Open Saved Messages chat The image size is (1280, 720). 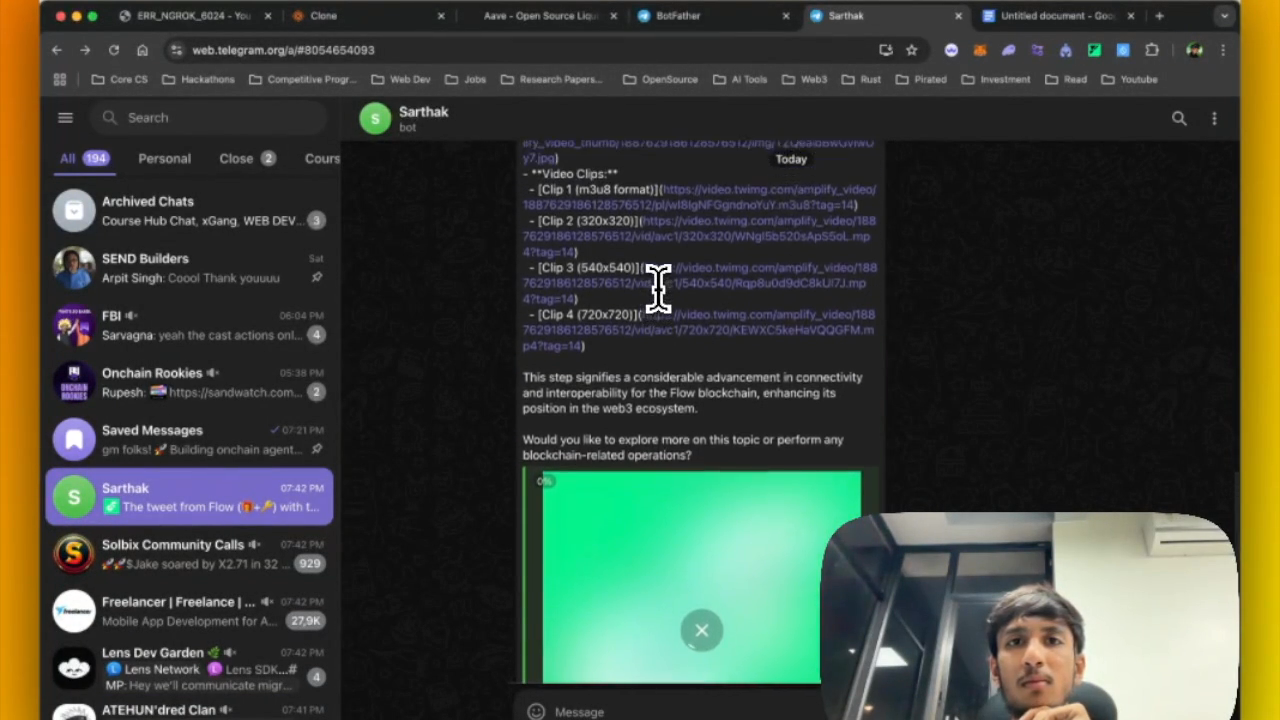click(x=189, y=439)
